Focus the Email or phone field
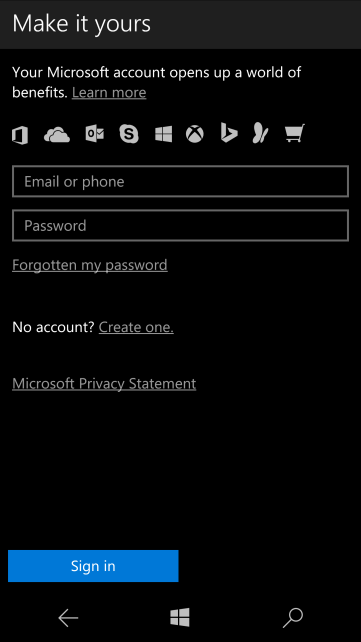The width and height of the screenshot is (361, 642). pos(180,181)
